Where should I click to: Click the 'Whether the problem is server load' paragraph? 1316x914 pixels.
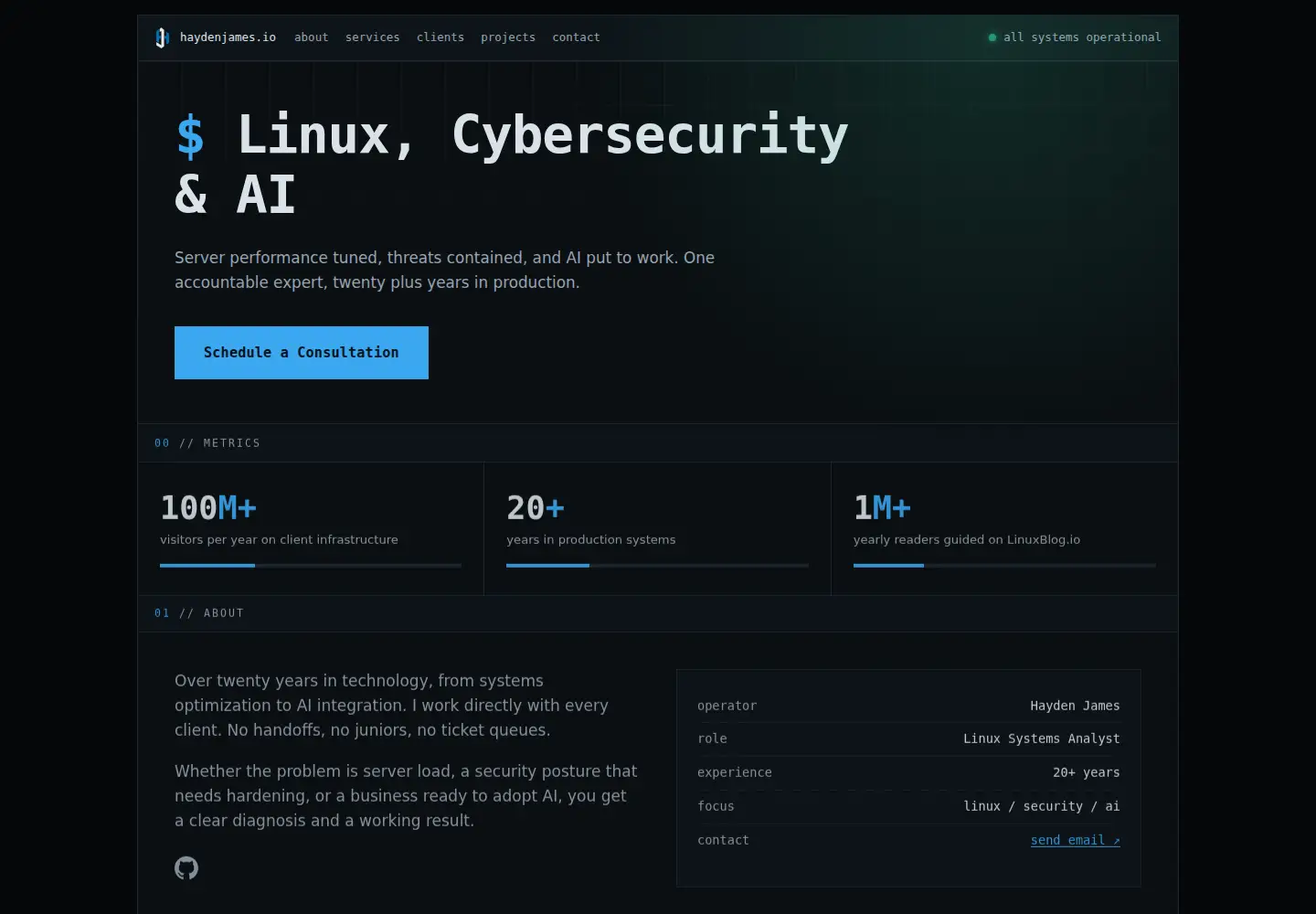click(x=406, y=796)
